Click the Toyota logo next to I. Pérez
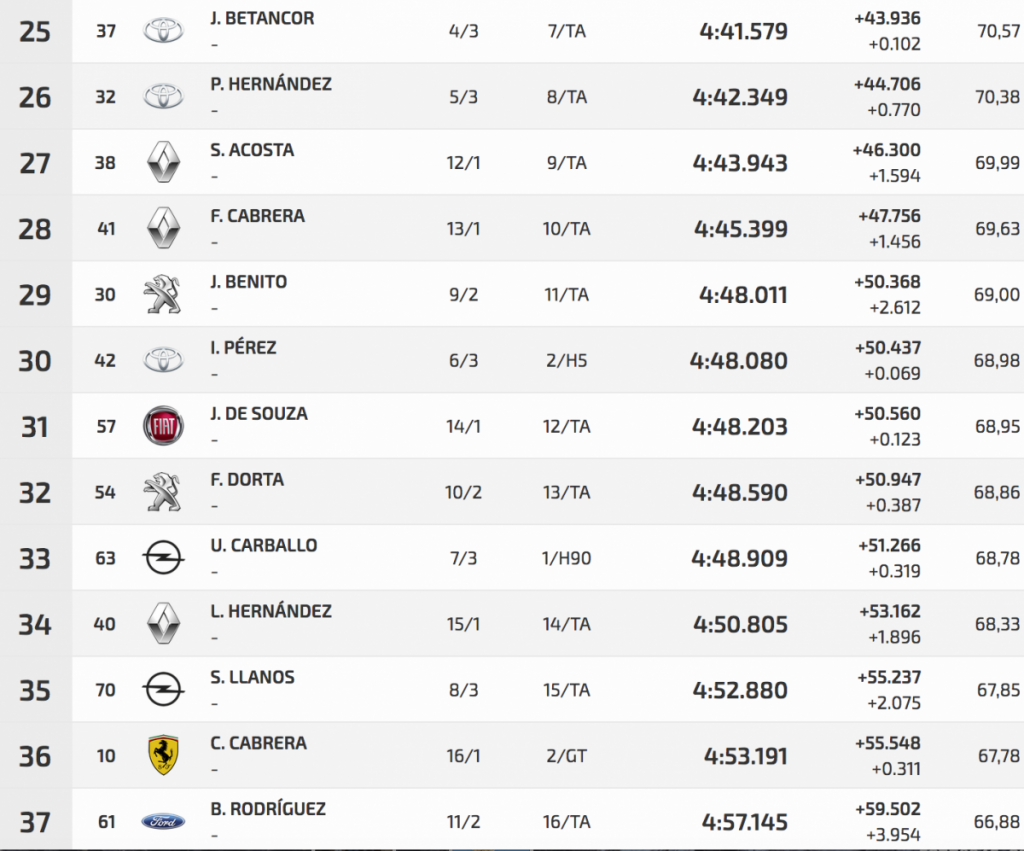This screenshot has width=1024, height=851. pyautogui.click(x=163, y=360)
